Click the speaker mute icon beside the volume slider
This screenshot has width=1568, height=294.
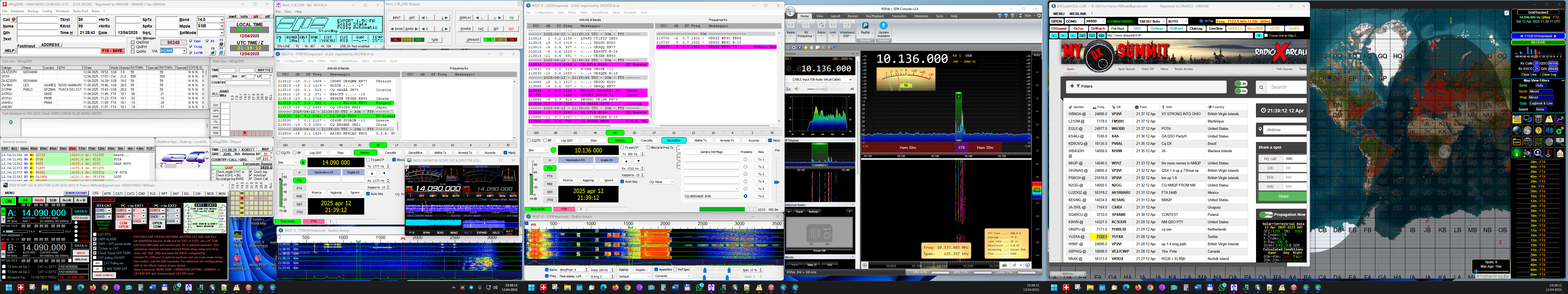coord(797,89)
